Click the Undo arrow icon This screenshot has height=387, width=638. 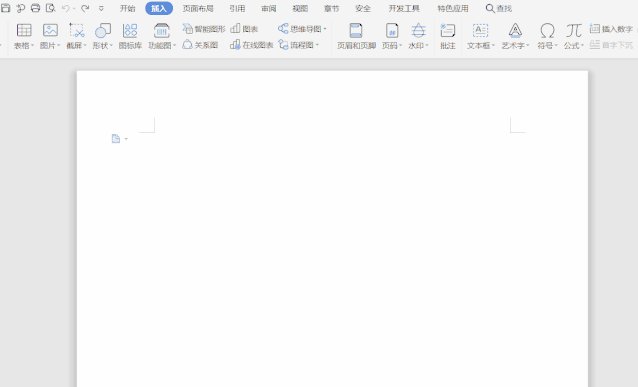66,8
